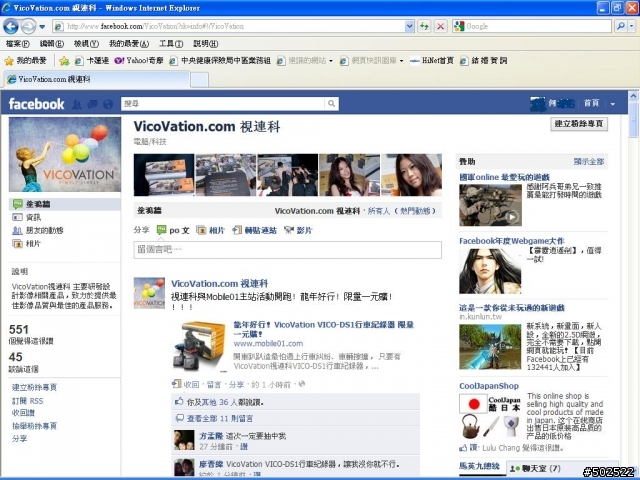This screenshot has height=480, width=640.
Task: Click the first product box photo thumbnail
Action: click(164, 175)
